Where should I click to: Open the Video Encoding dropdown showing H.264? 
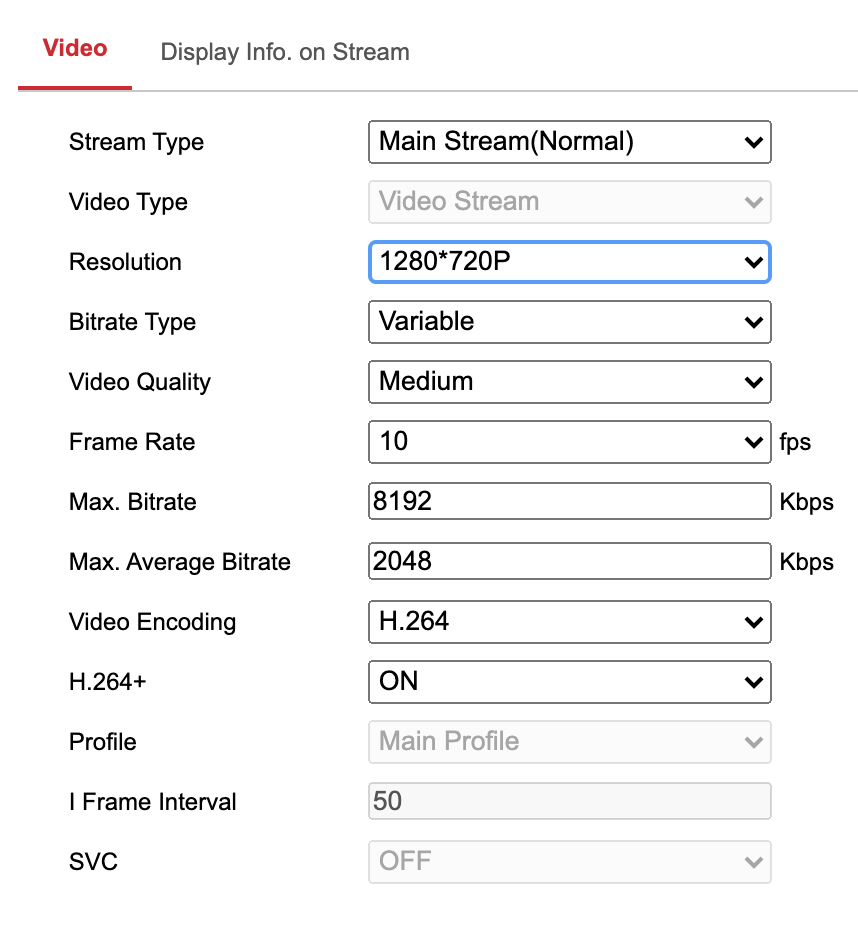tap(569, 622)
